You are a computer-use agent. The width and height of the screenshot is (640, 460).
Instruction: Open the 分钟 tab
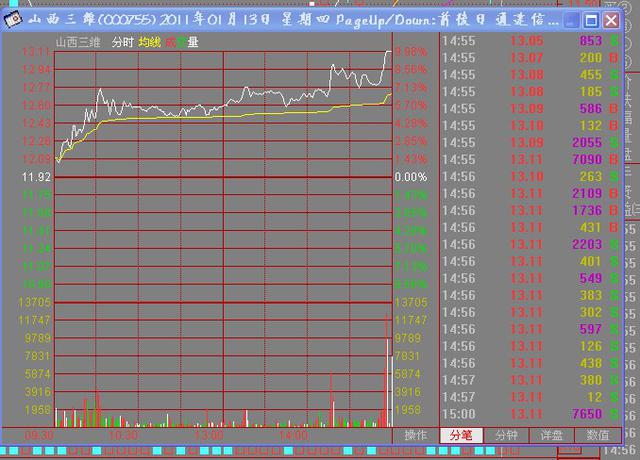click(507, 435)
